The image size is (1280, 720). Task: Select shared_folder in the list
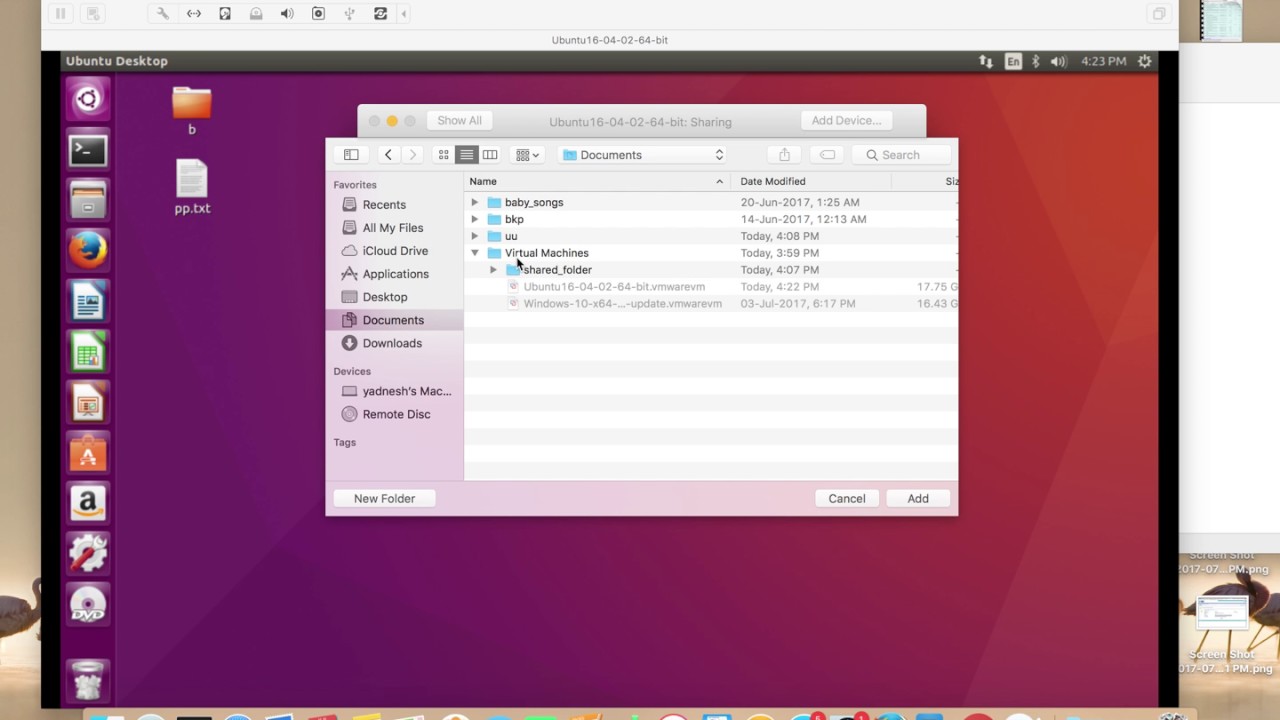click(711, 270)
